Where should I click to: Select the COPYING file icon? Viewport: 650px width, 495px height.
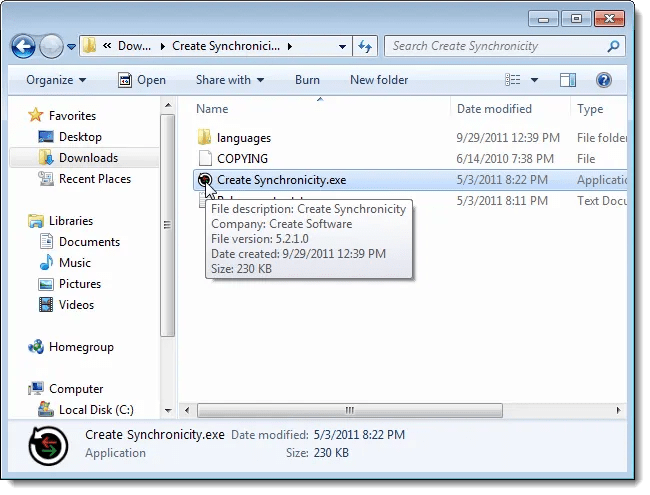point(205,158)
